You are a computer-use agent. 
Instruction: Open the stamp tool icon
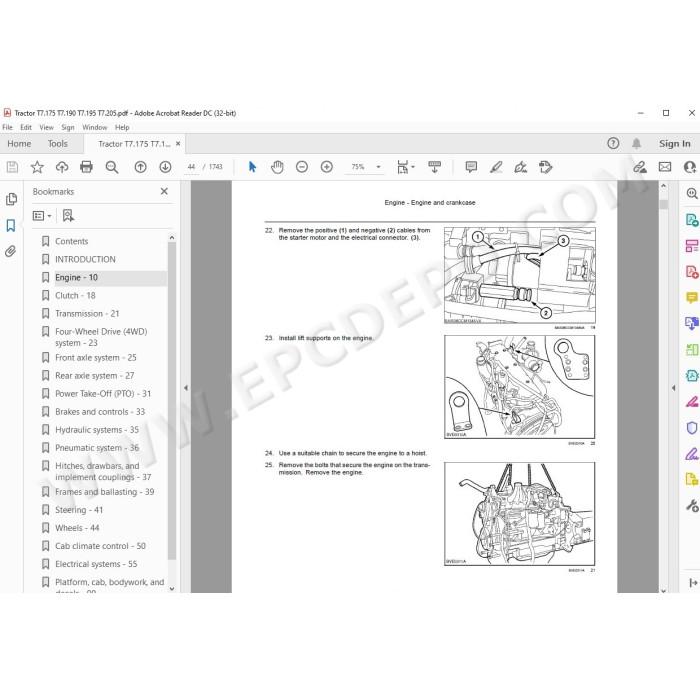pos(546,167)
